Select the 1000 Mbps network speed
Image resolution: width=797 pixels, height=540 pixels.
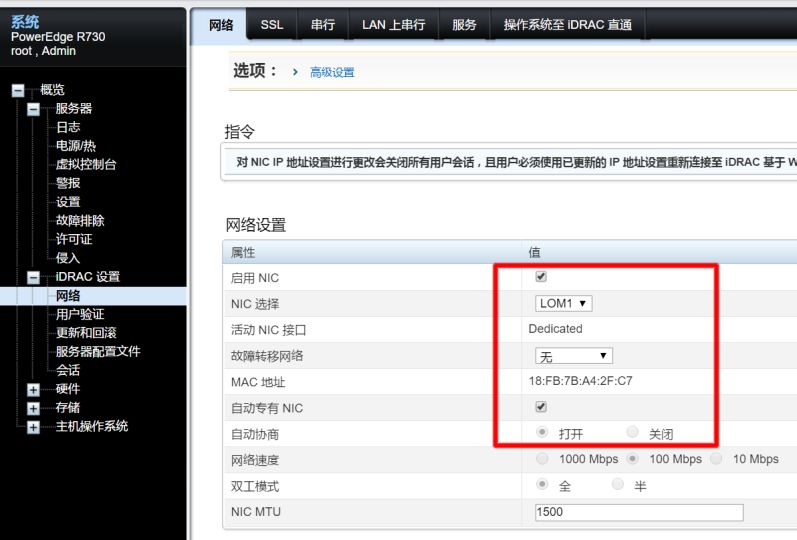[x=542, y=459]
